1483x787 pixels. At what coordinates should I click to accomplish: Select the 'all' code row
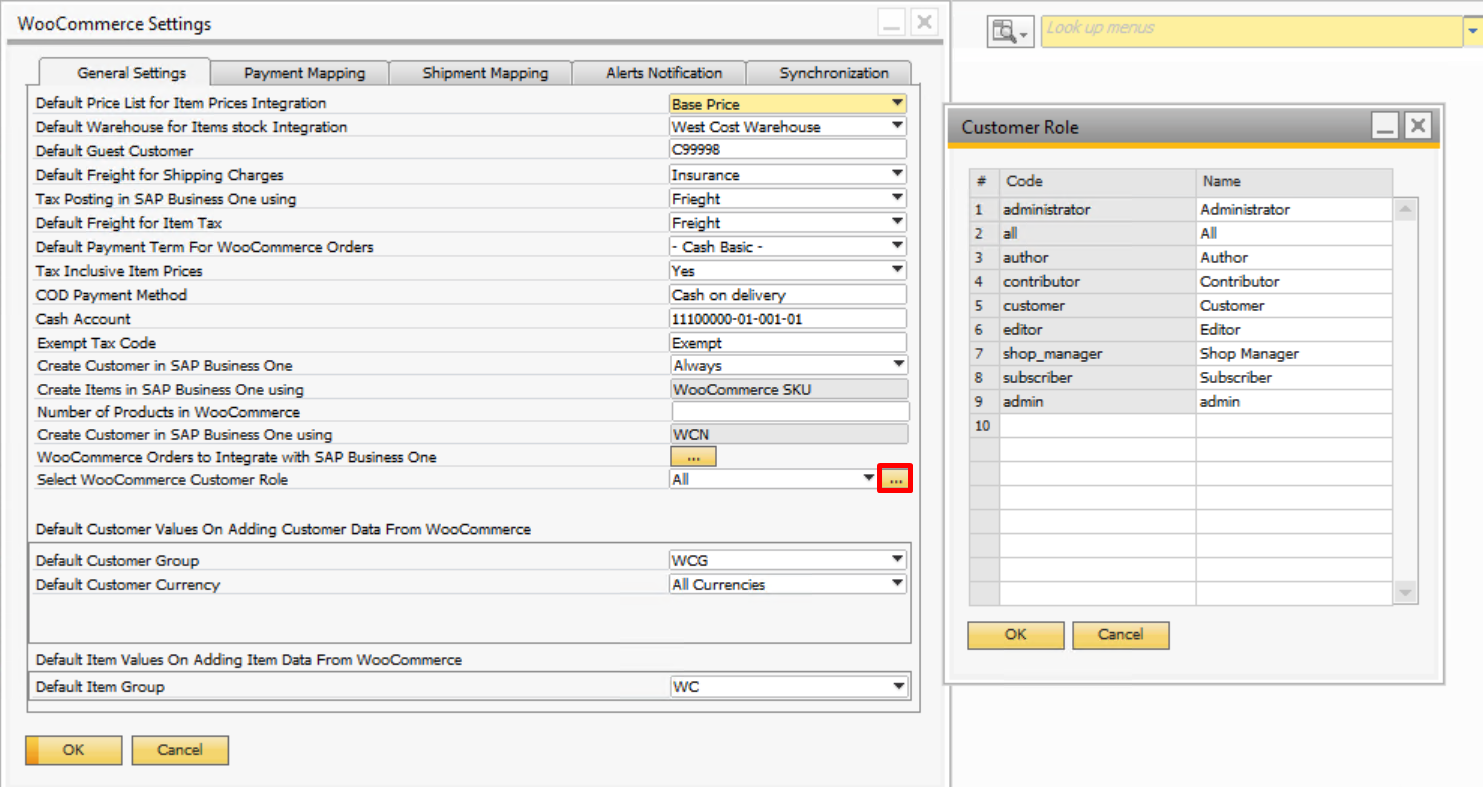click(1097, 234)
